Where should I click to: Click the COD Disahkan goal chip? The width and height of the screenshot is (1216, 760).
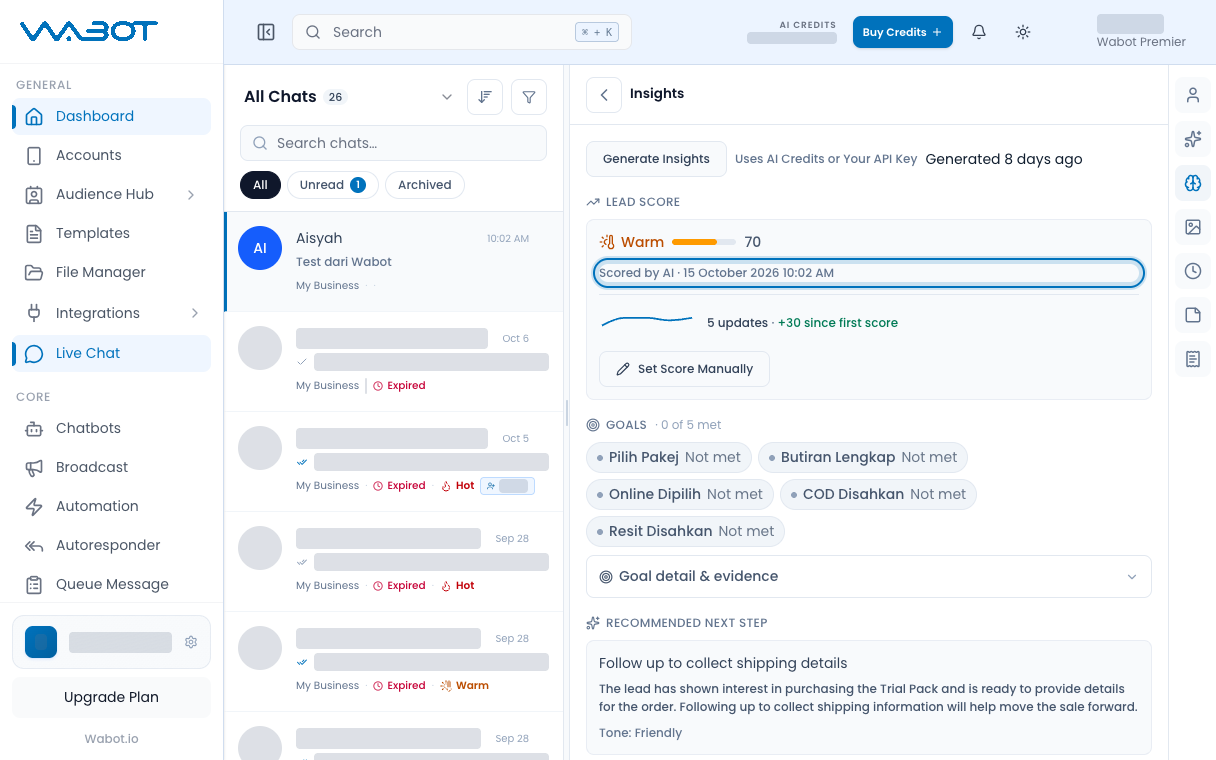point(877,494)
